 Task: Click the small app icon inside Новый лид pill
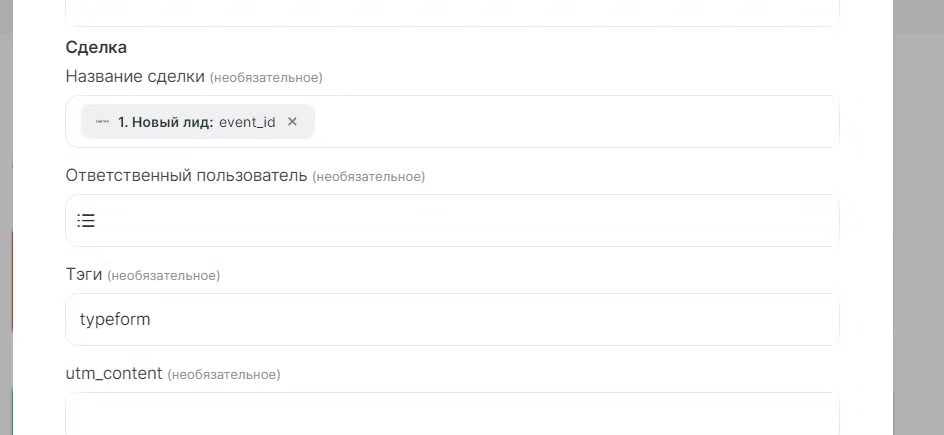click(102, 122)
